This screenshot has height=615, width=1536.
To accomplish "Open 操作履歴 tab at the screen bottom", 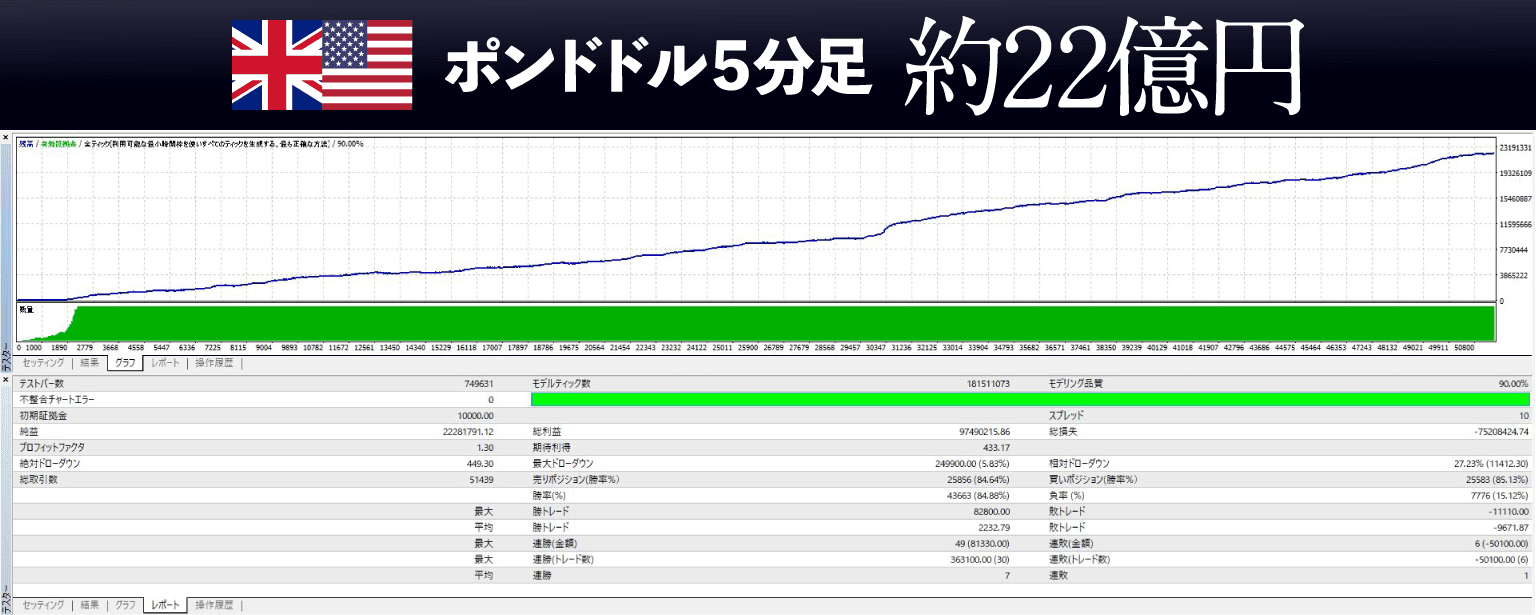I will tap(214, 605).
